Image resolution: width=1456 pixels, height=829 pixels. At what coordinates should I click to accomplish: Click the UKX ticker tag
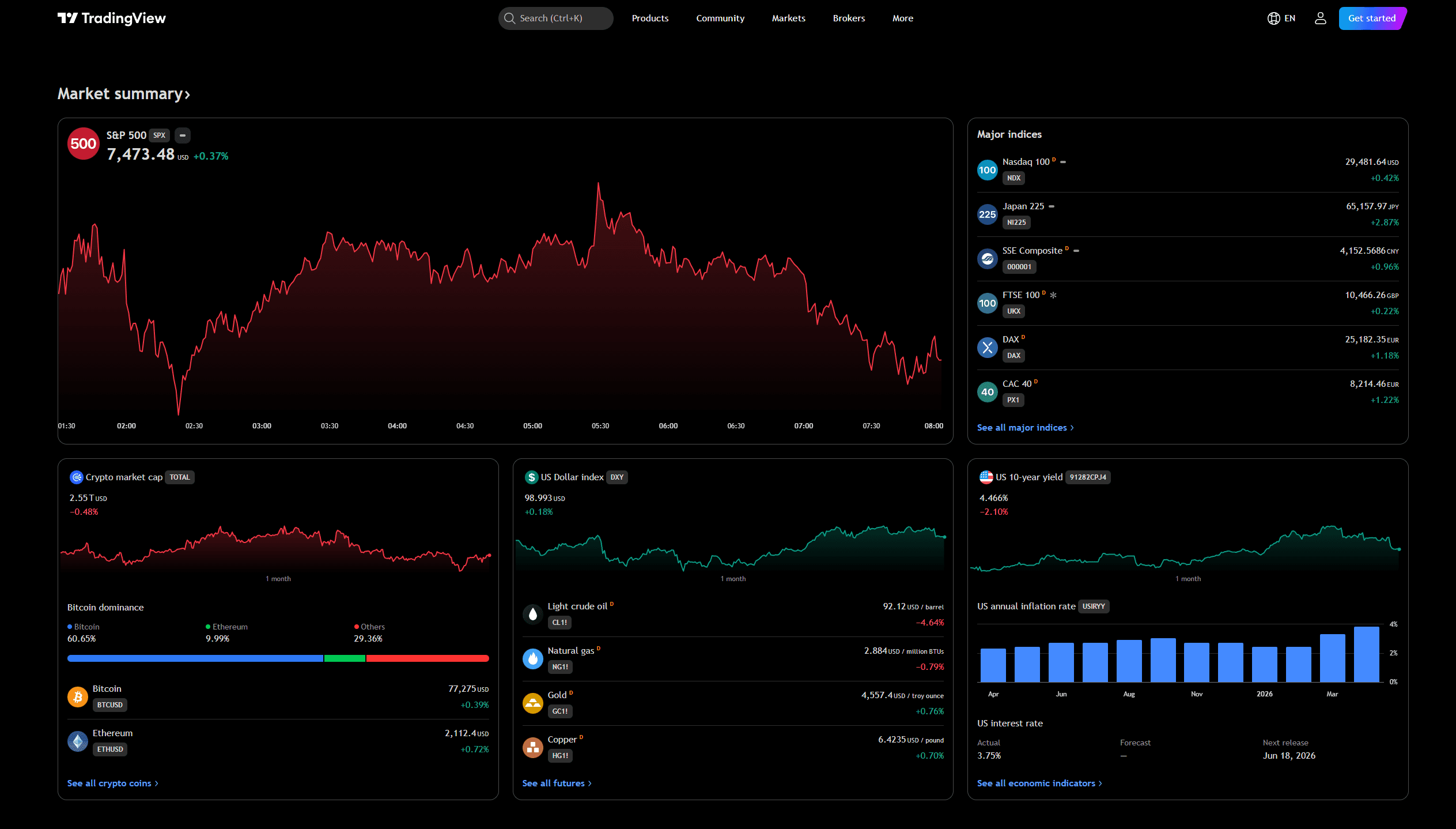1013,311
